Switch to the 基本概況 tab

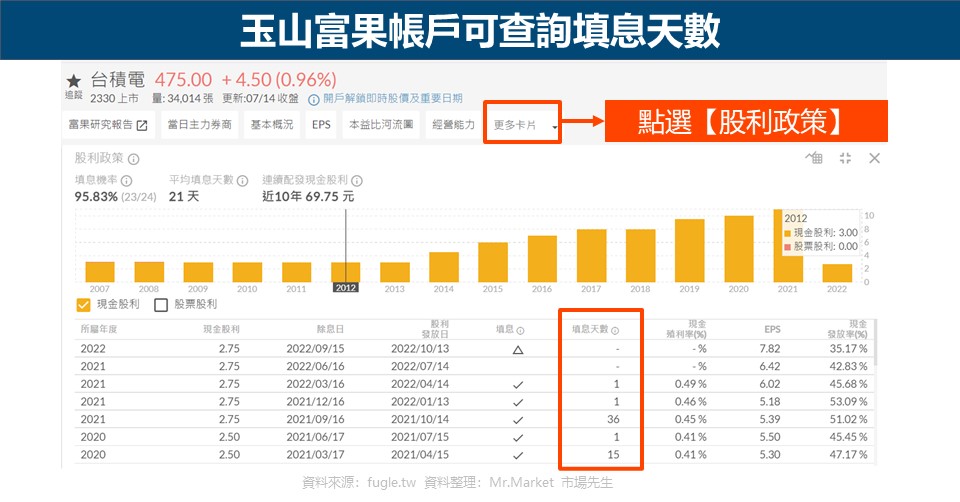pos(272,125)
